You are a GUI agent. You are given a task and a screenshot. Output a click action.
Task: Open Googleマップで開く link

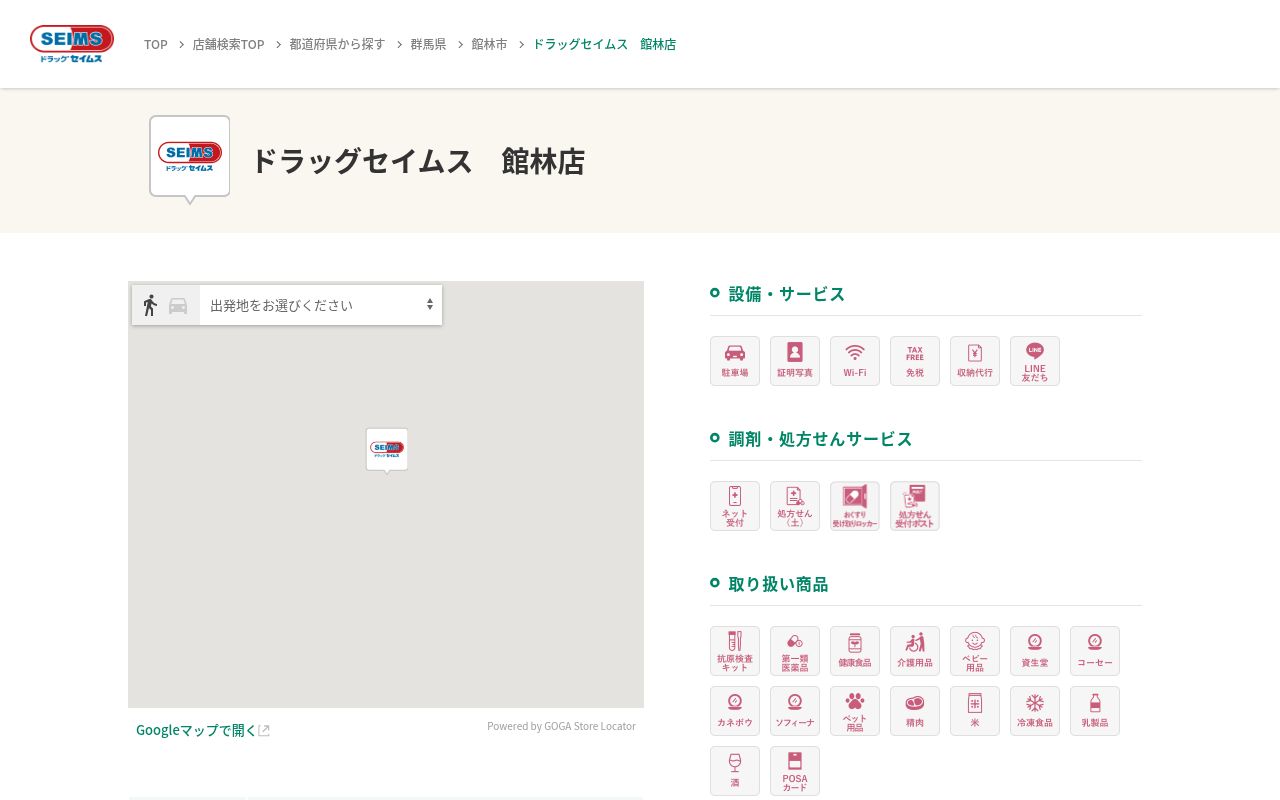coord(203,730)
